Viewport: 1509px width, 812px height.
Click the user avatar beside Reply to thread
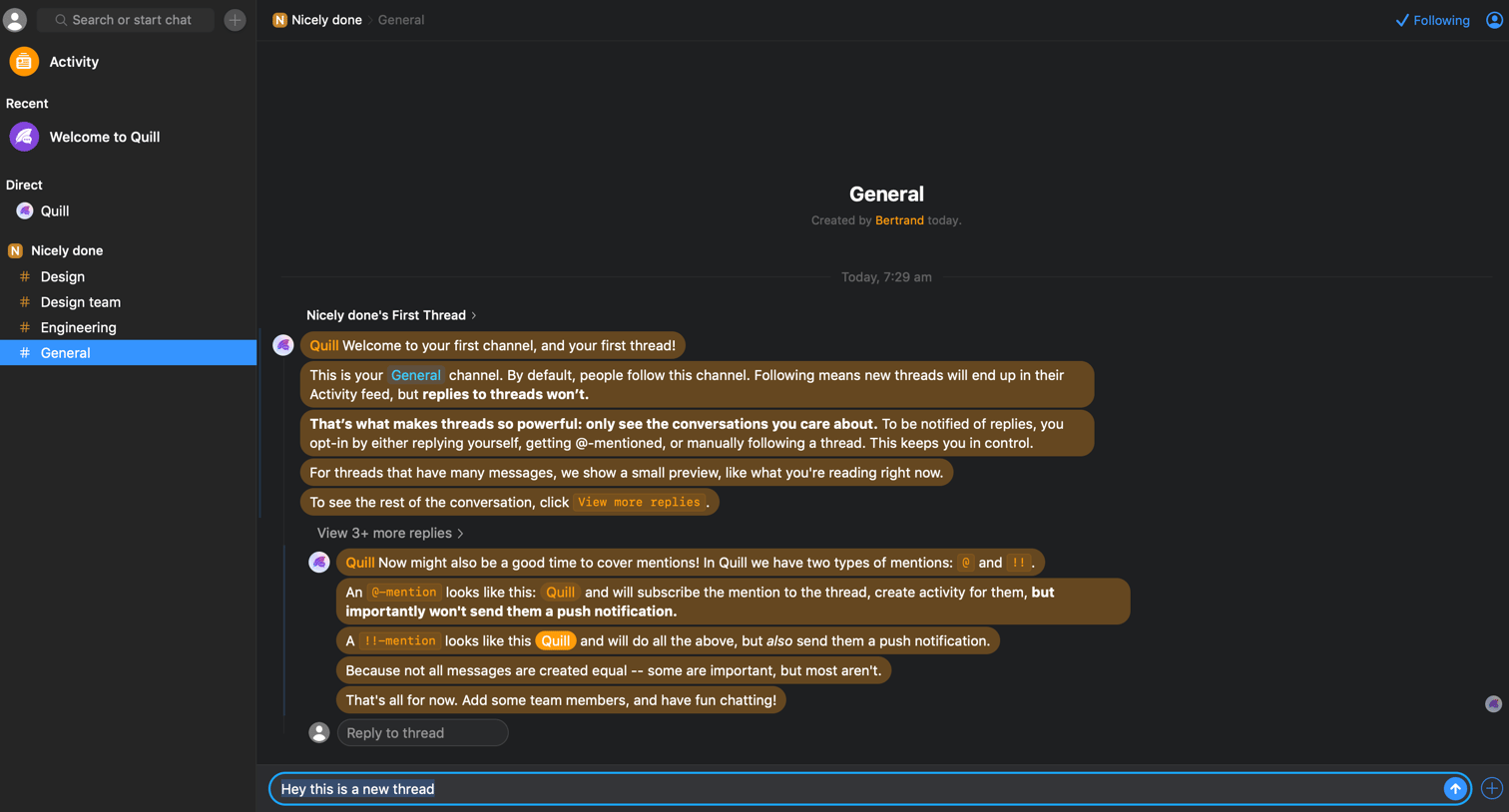[319, 733]
